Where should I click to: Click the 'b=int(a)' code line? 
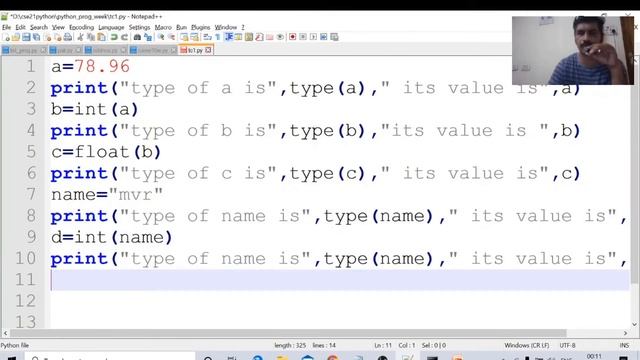[x=95, y=109]
